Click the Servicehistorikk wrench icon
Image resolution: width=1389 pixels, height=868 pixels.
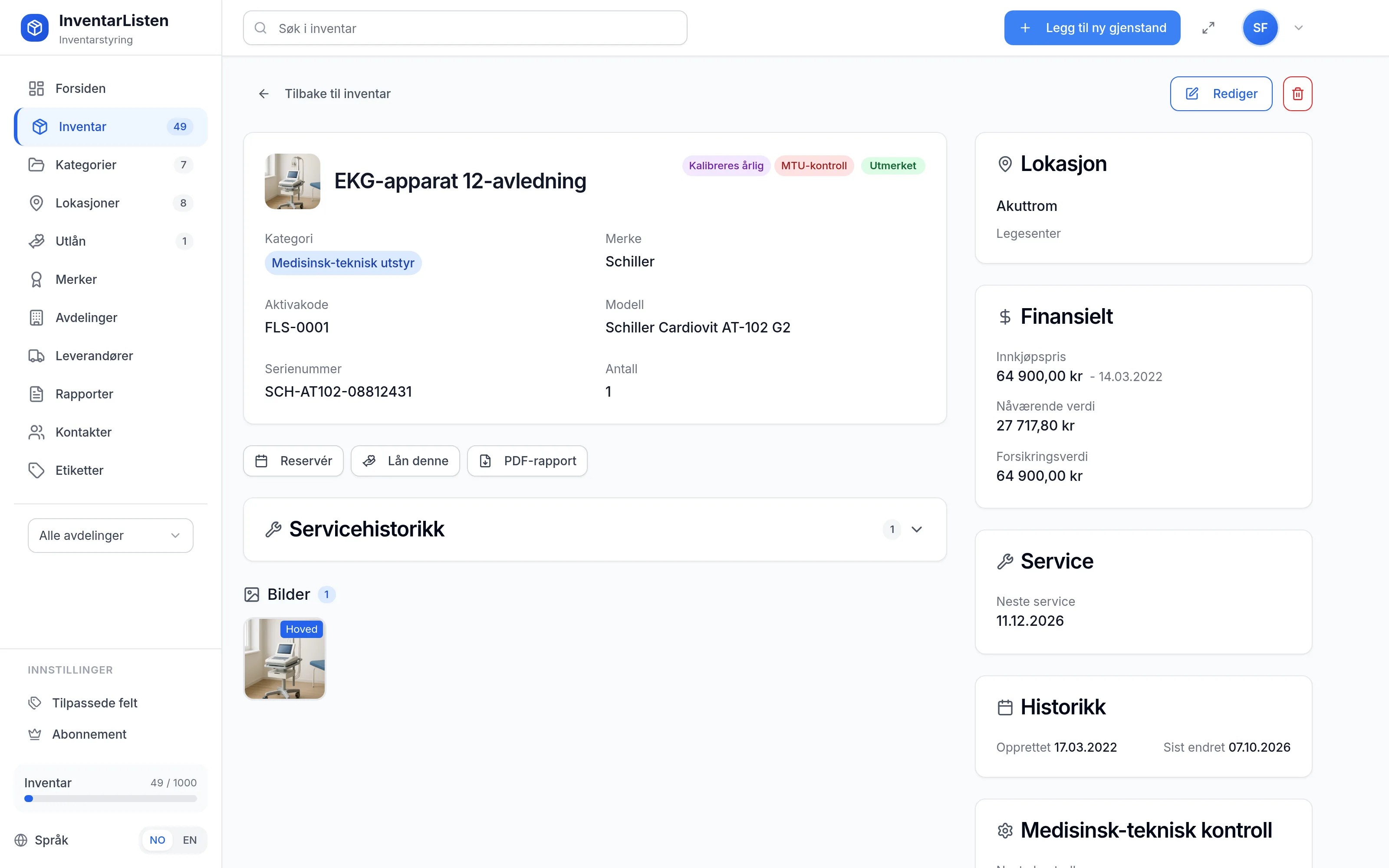(273, 529)
